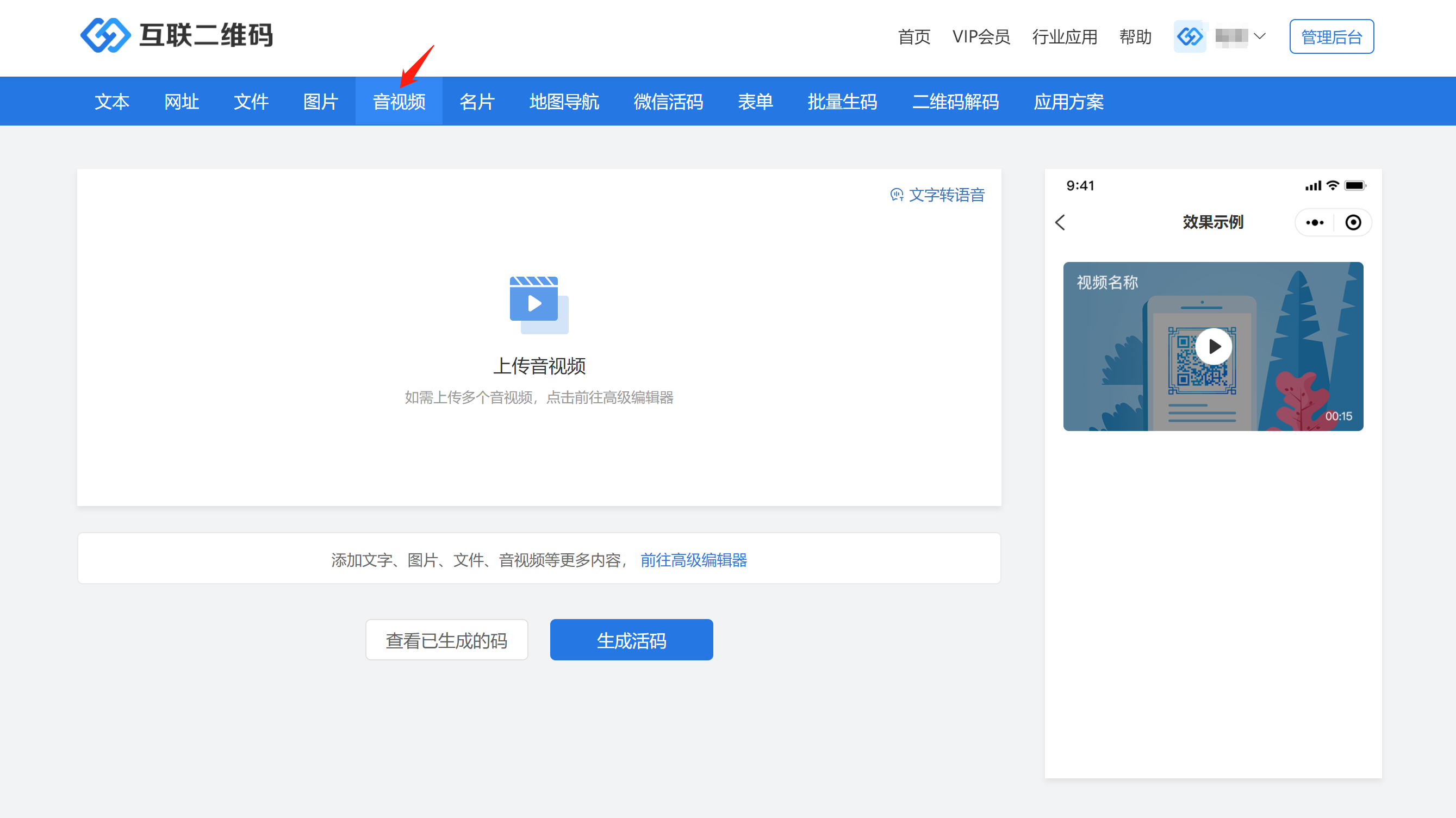Click the 管理后台 button
The height and width of the screenshot is (818, 1456).
pyautogui.click(x=1331, y=37)
